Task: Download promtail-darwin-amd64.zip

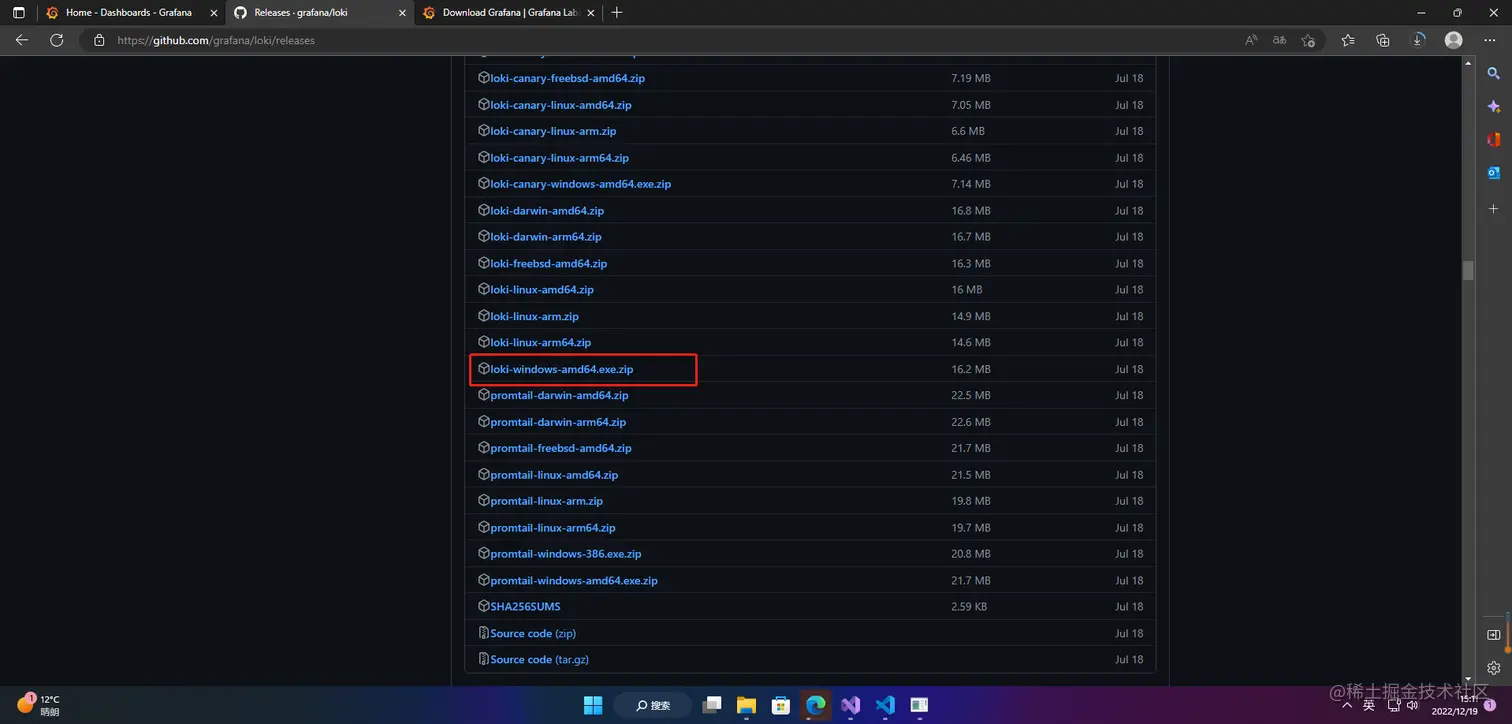Action: [559, 396]
